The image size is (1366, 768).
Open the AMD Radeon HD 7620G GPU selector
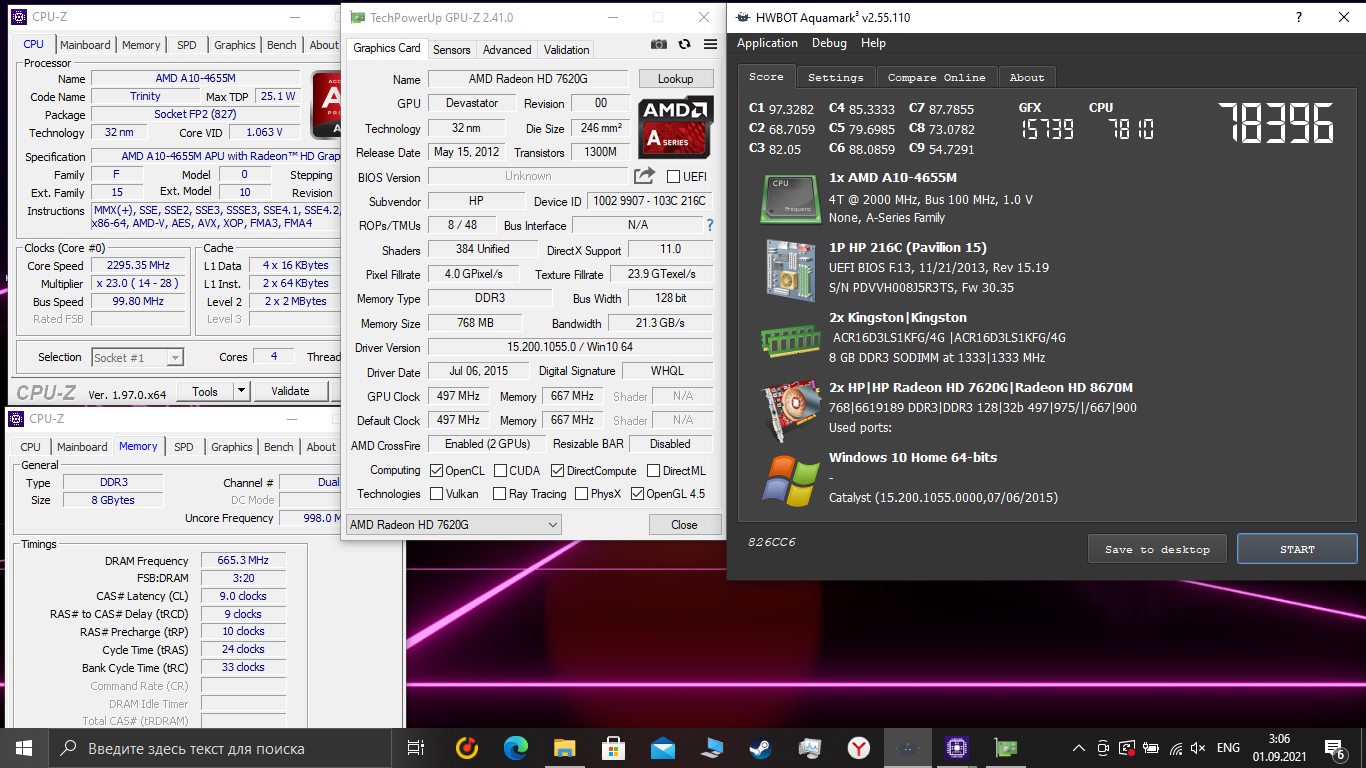coord(454,525)
